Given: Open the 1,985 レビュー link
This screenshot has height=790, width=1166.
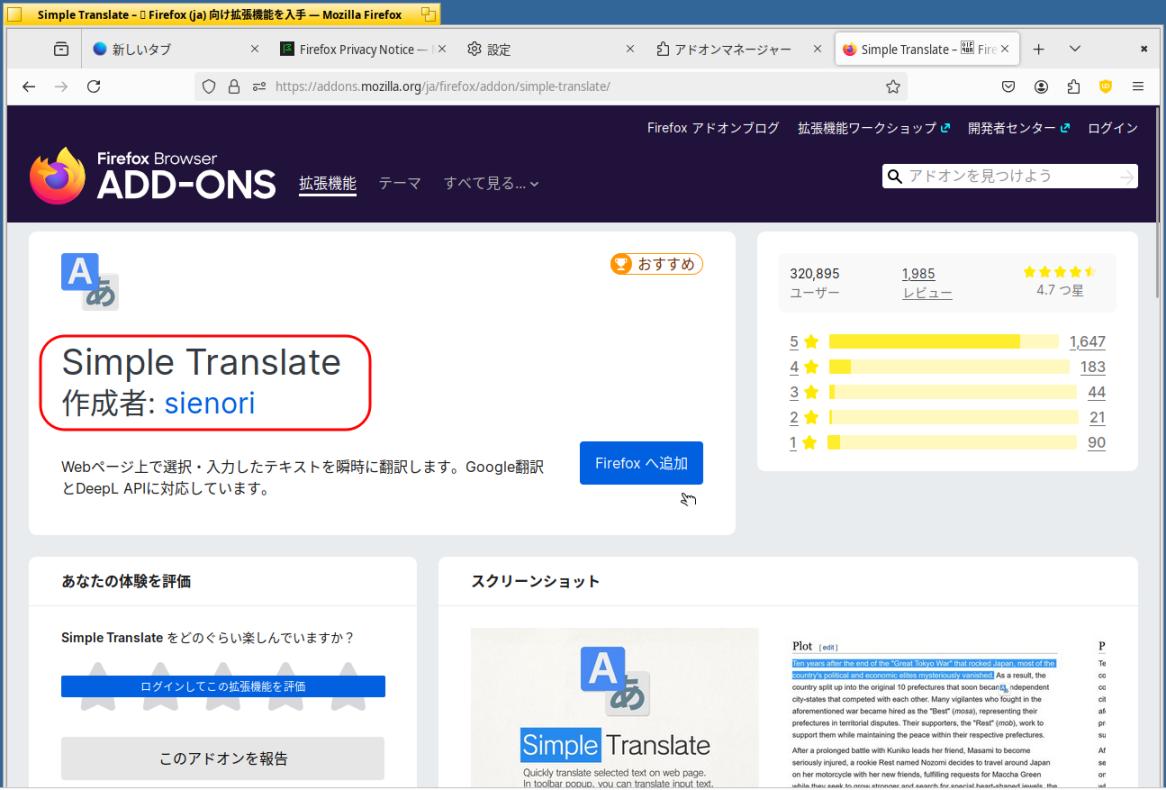Looking at the screenshot, I should pyautogui.click(x=927, y=283).
